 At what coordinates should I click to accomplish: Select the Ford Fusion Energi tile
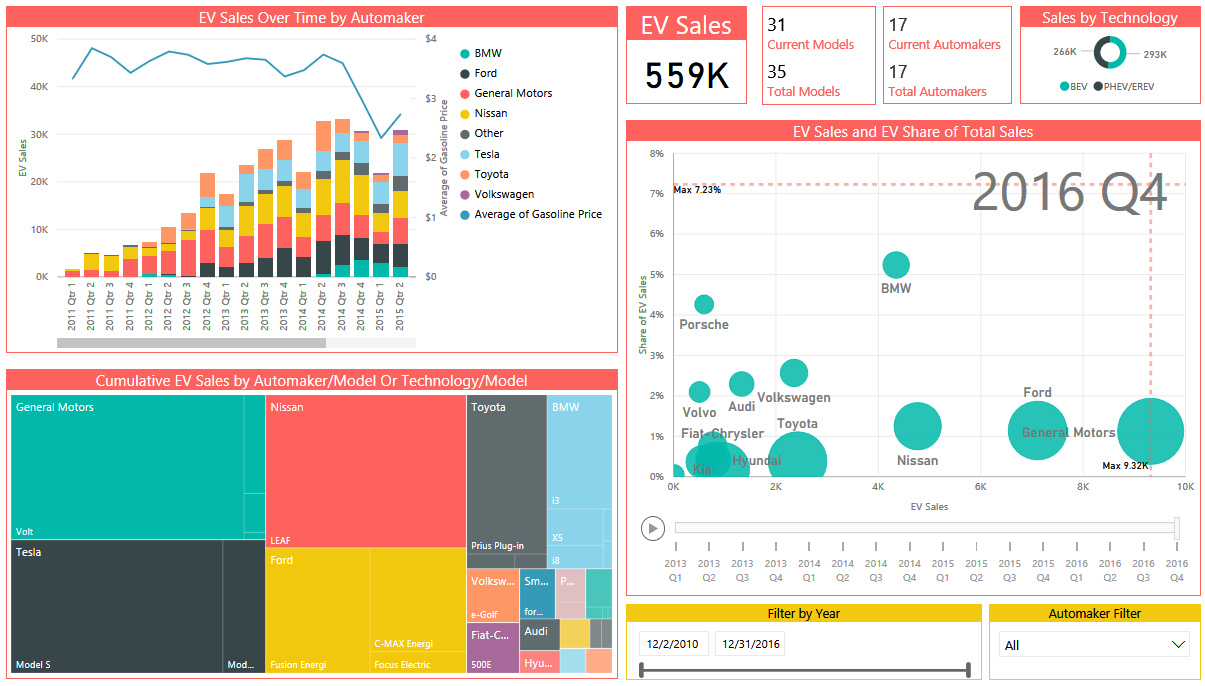[318, 610]
